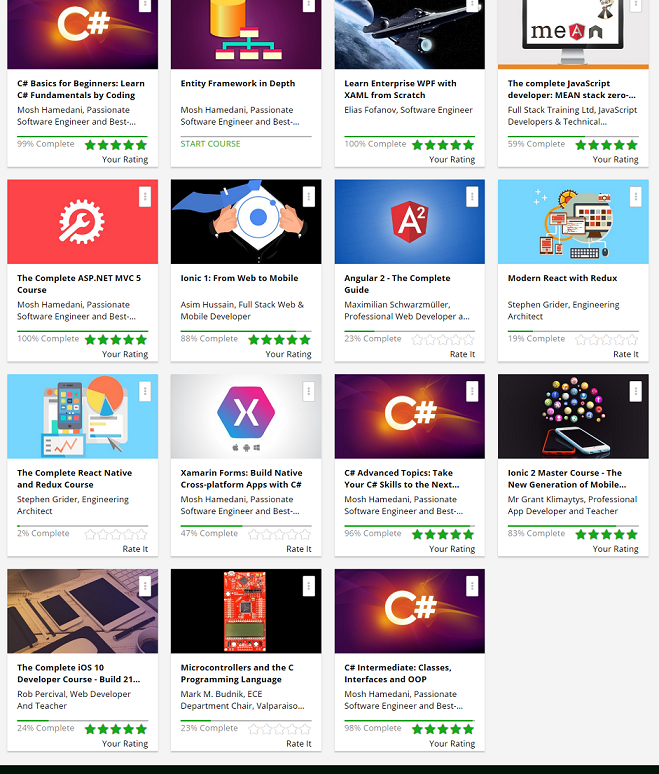Click Rate It on Microcontrollers course
Viewport: 659px width, 774px height.
pyautogui.click(x=299, y=743)
